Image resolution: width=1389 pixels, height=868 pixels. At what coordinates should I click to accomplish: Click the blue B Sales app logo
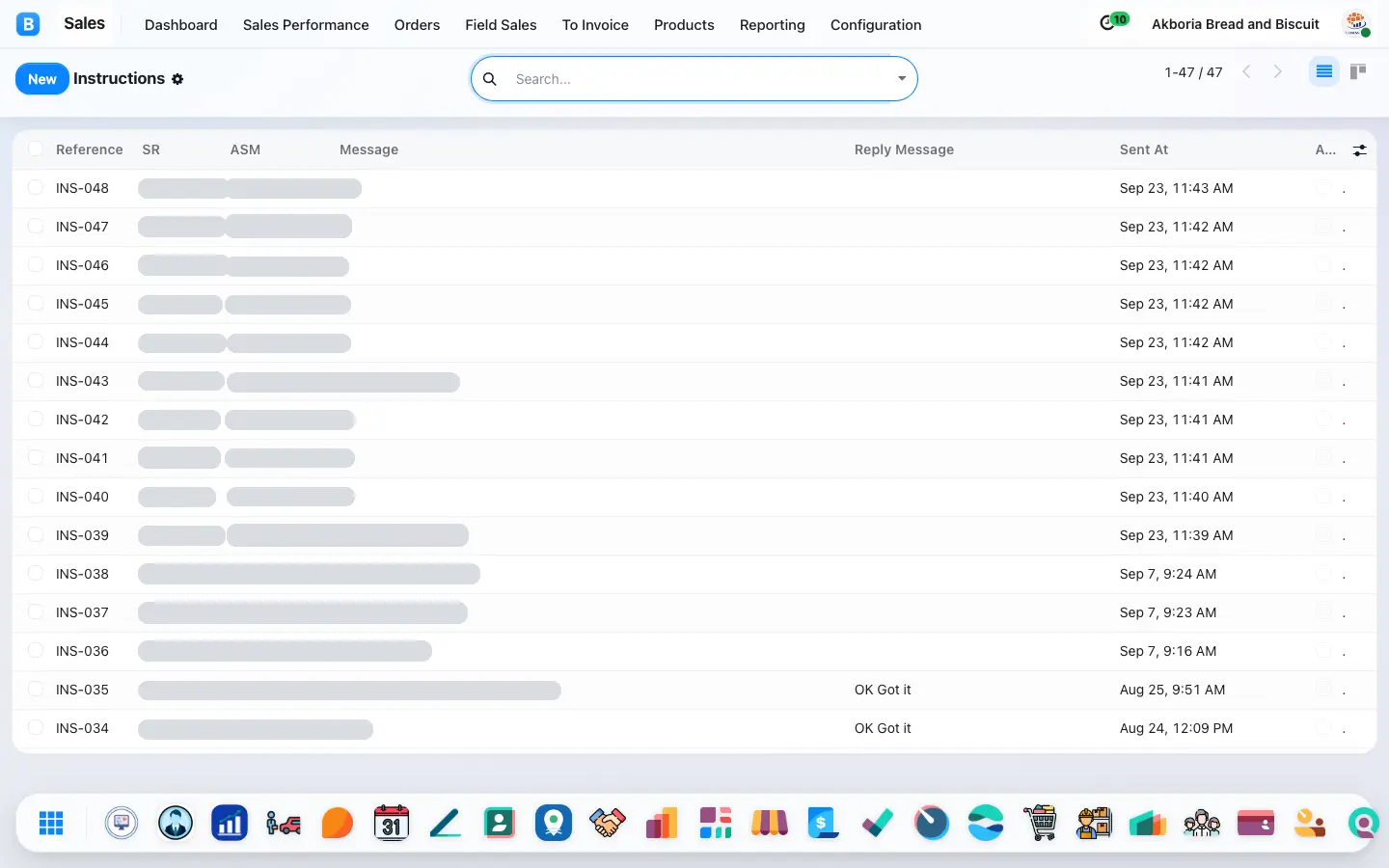[28, 24]
